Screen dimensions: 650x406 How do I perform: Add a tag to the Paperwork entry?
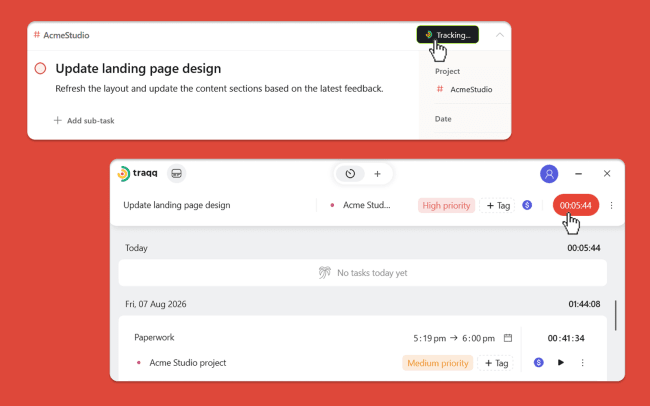pyautogui.click(x=496, y=363)
